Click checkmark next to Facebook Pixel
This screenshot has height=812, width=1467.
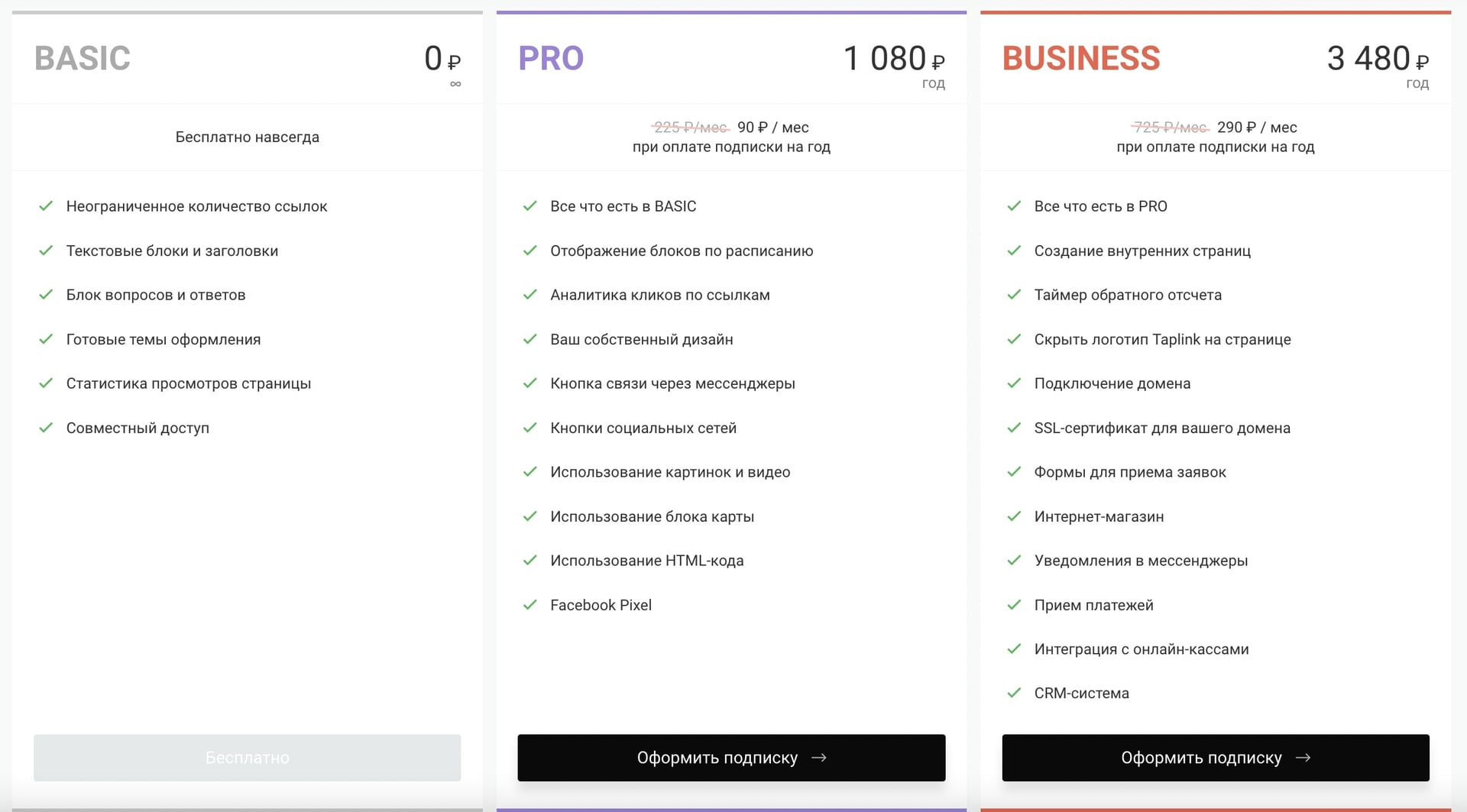click(529, 605)
